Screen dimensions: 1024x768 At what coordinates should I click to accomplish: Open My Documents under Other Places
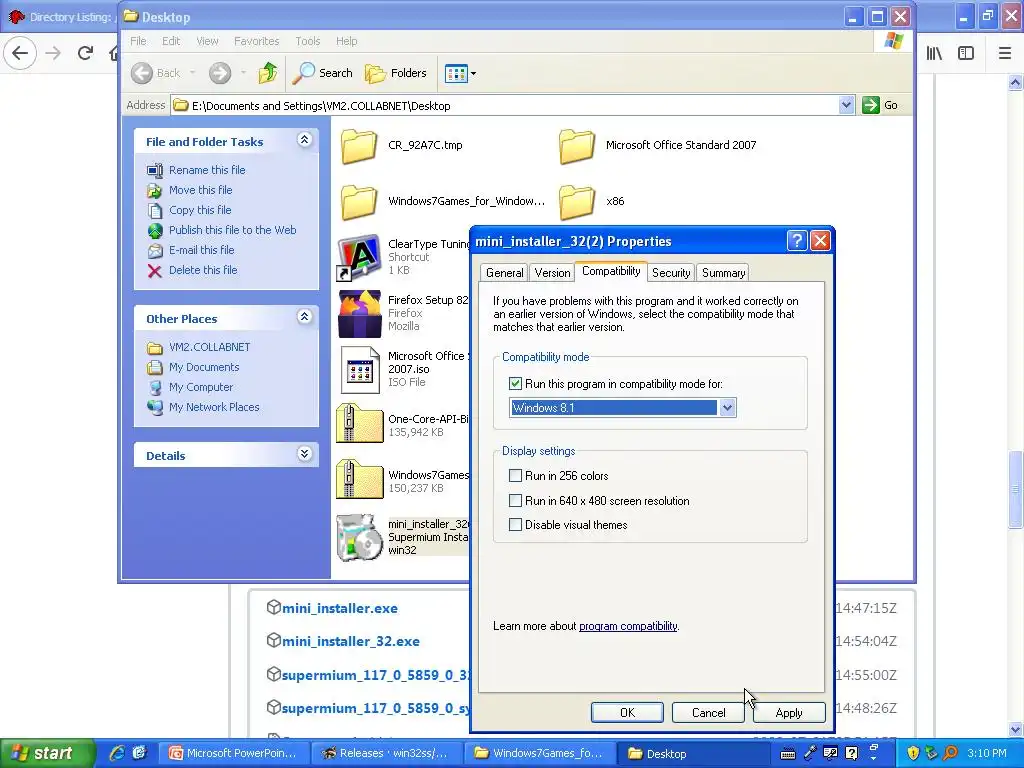[204, 367]
